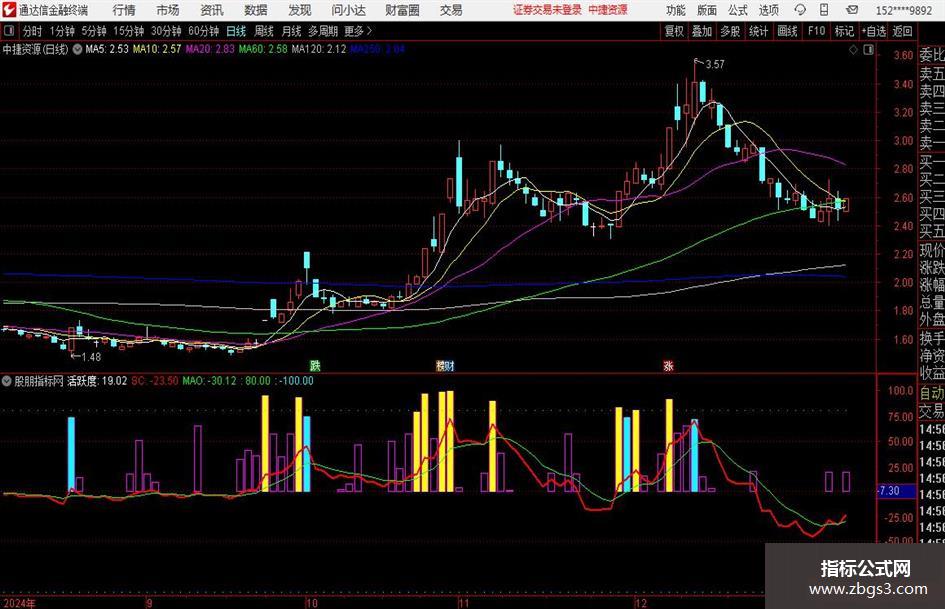Click the 榜财 marker below chart
The image size is (945, 609).
click(445, 366)
